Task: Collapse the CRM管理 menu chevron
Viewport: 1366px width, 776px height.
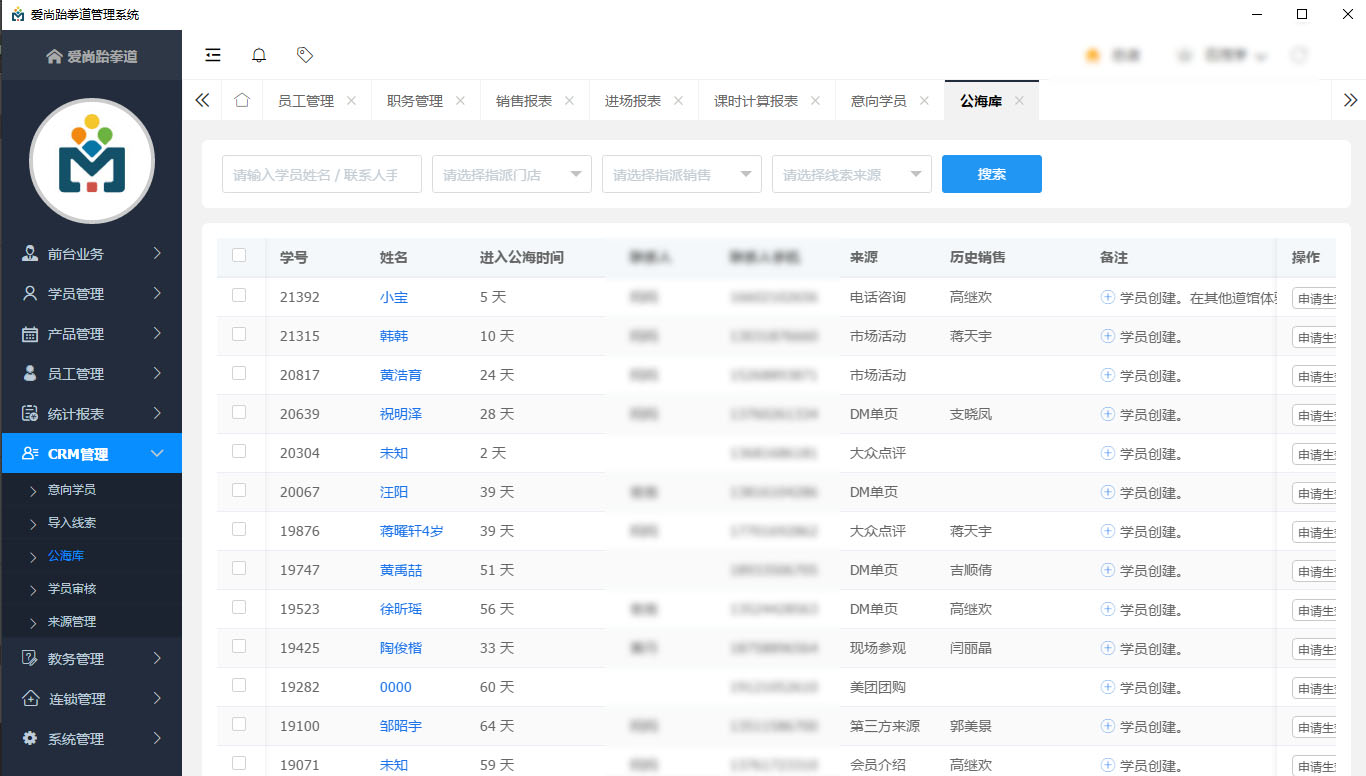Action: [x=157, y=454]
